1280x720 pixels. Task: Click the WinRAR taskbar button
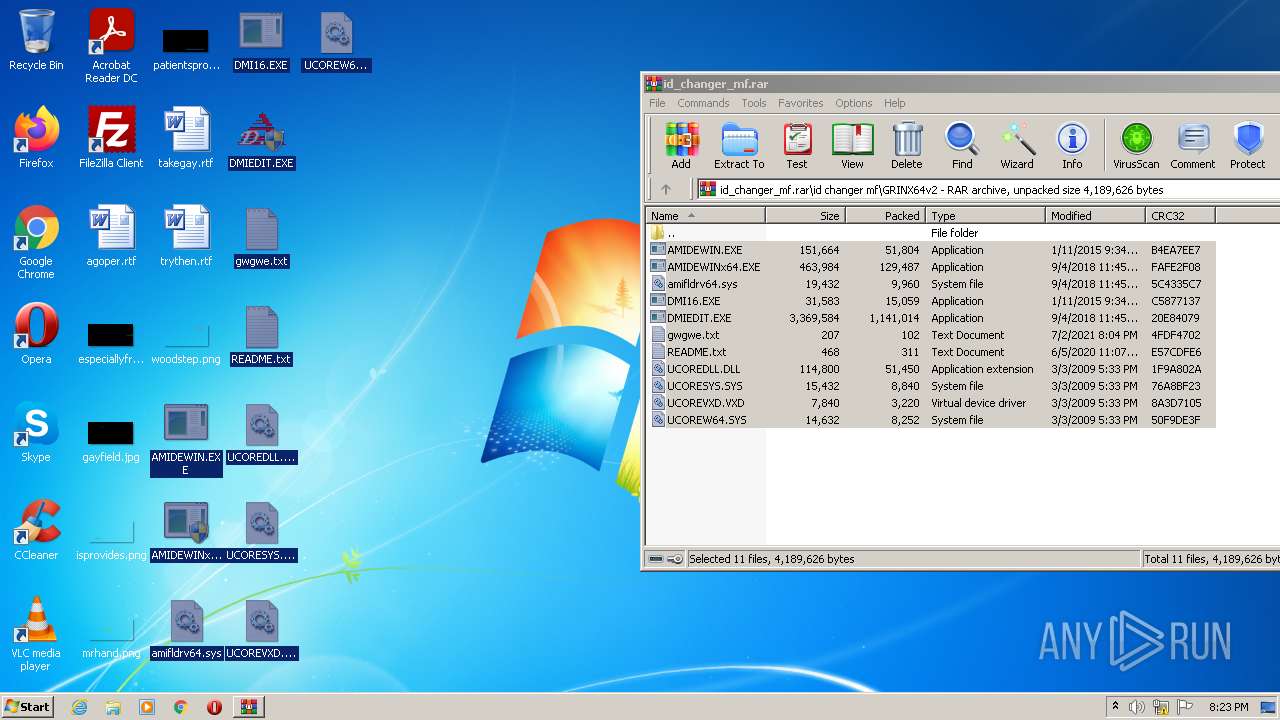tap(248, 707)
